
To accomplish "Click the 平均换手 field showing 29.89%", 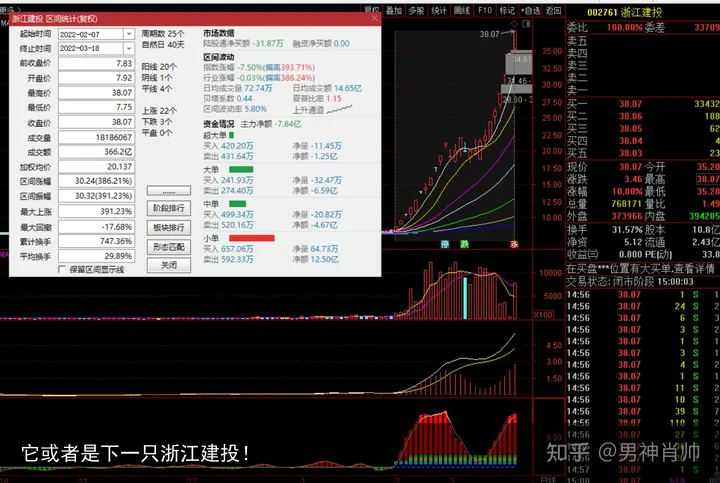I will (x=96, y=256).
